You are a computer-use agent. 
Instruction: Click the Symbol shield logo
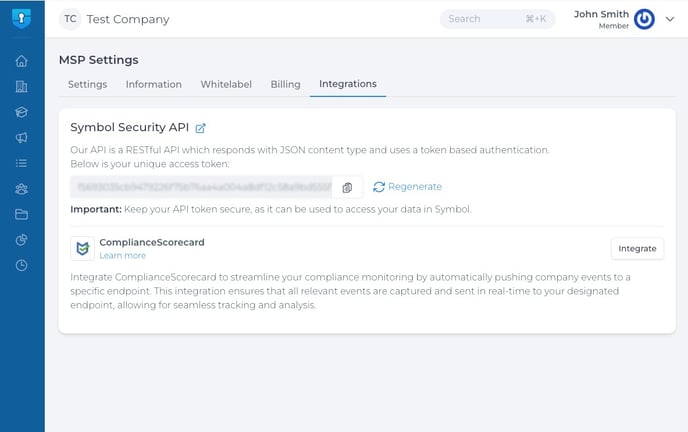[21, 19]
